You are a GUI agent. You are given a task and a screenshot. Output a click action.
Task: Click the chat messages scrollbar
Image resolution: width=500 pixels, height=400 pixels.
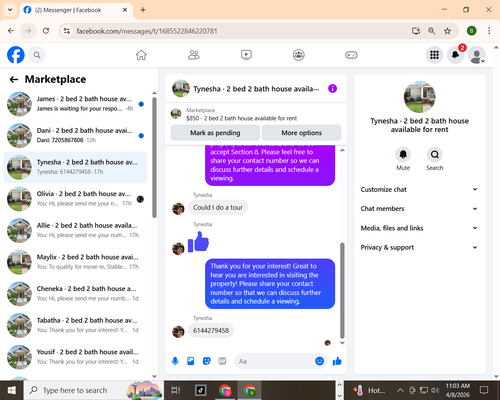tap(342, 290)
